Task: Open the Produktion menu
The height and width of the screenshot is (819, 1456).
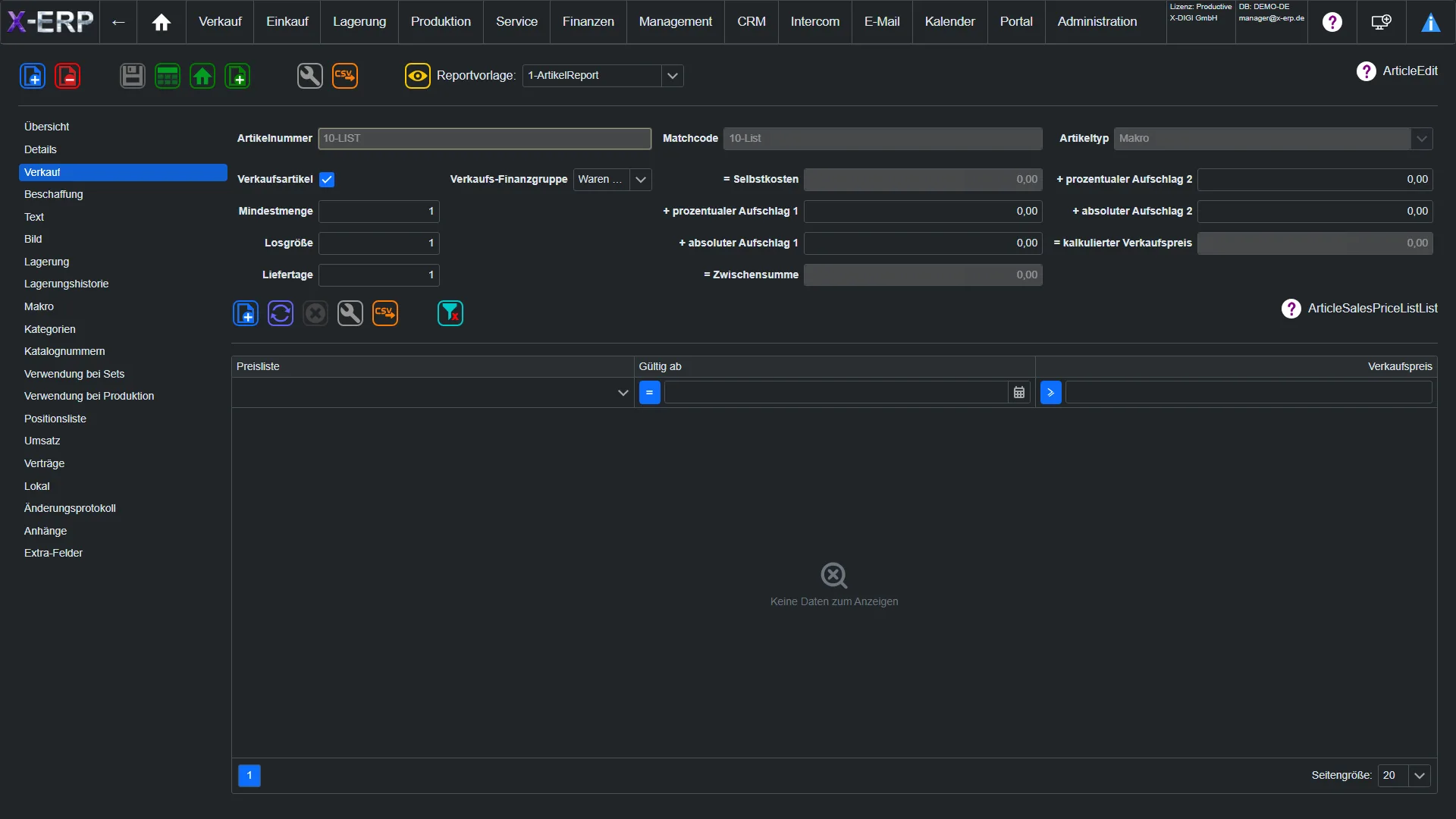Action: pyautogui.click(x=441, y=22)
